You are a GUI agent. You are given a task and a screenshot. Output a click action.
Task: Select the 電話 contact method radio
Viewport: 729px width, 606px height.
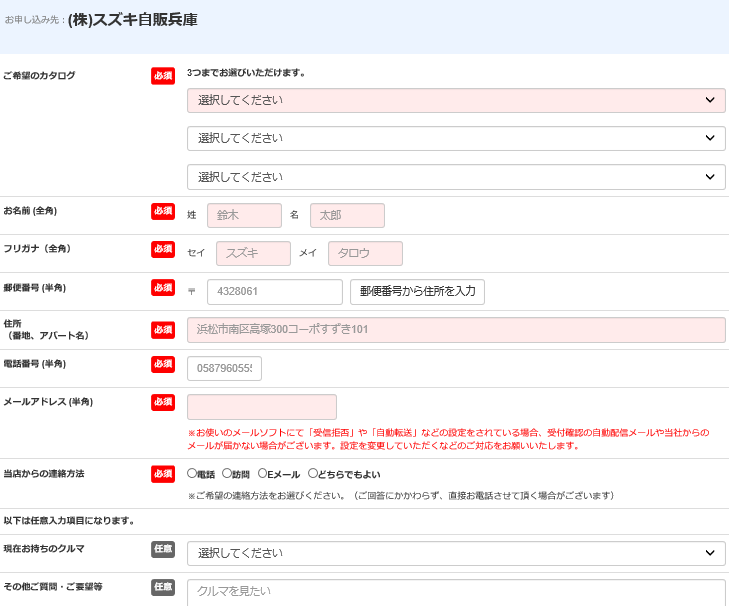tap(192, 473)
